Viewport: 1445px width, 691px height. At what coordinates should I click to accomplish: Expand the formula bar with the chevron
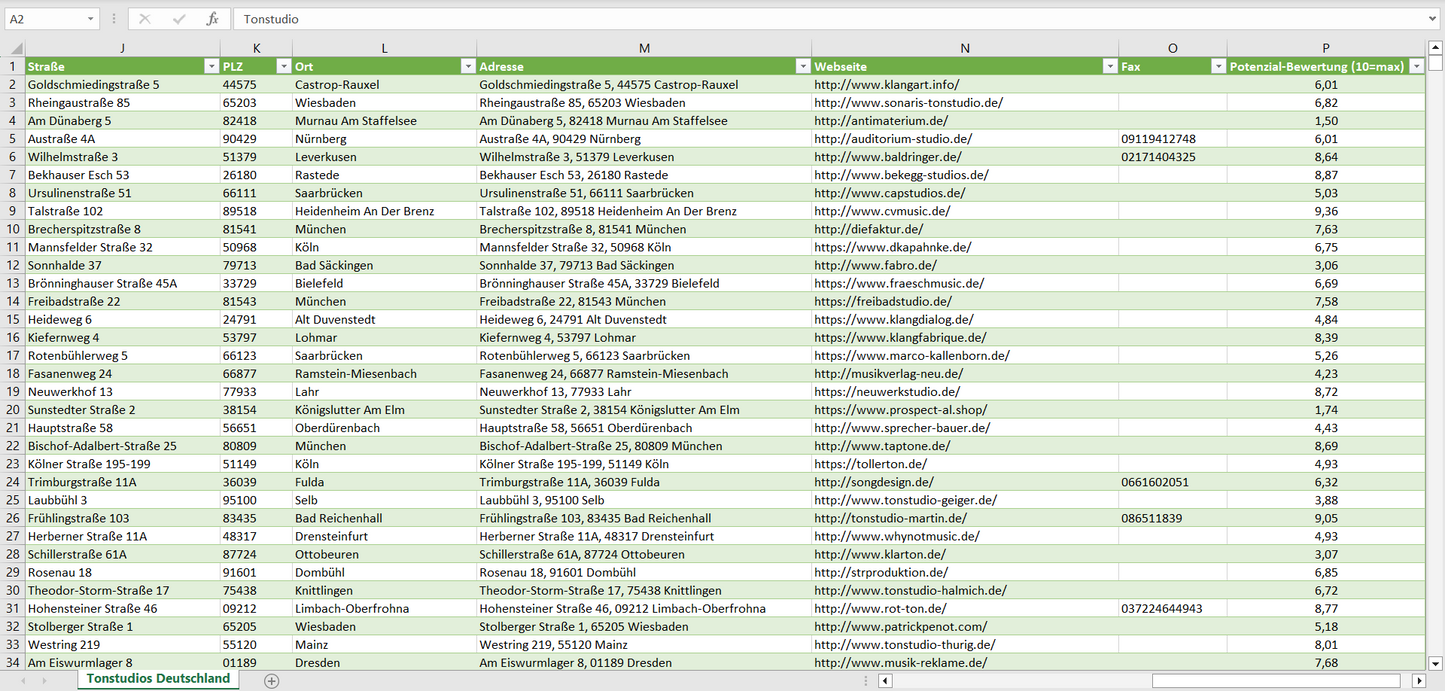click(1434, 19)
